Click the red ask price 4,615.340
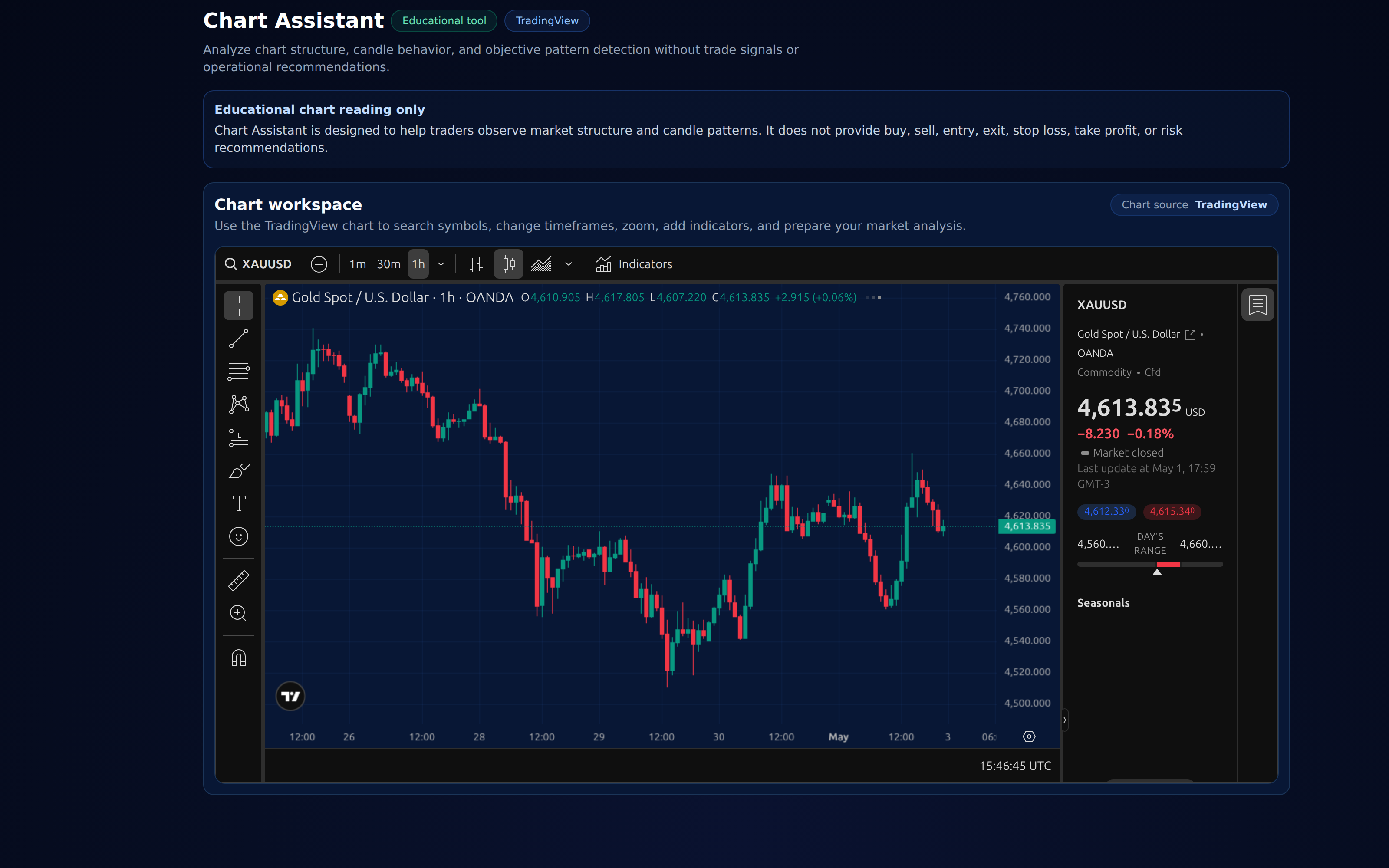1389x868 pixels. 1172,512
